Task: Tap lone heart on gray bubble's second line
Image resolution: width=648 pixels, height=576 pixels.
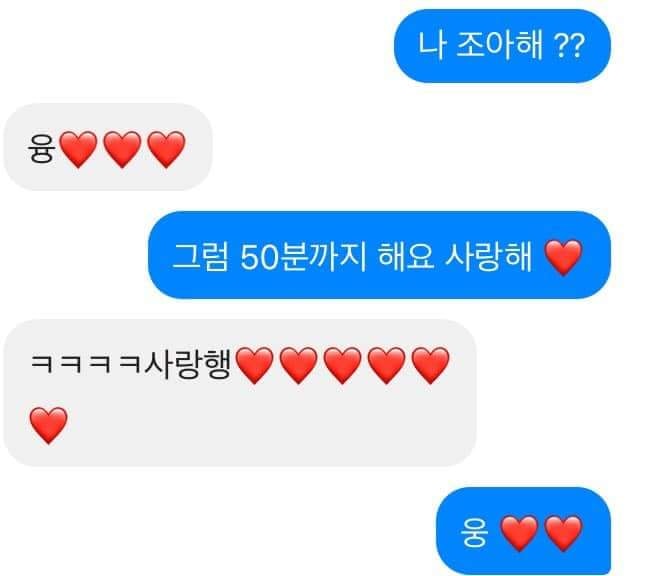Action: tap(48, 425)
